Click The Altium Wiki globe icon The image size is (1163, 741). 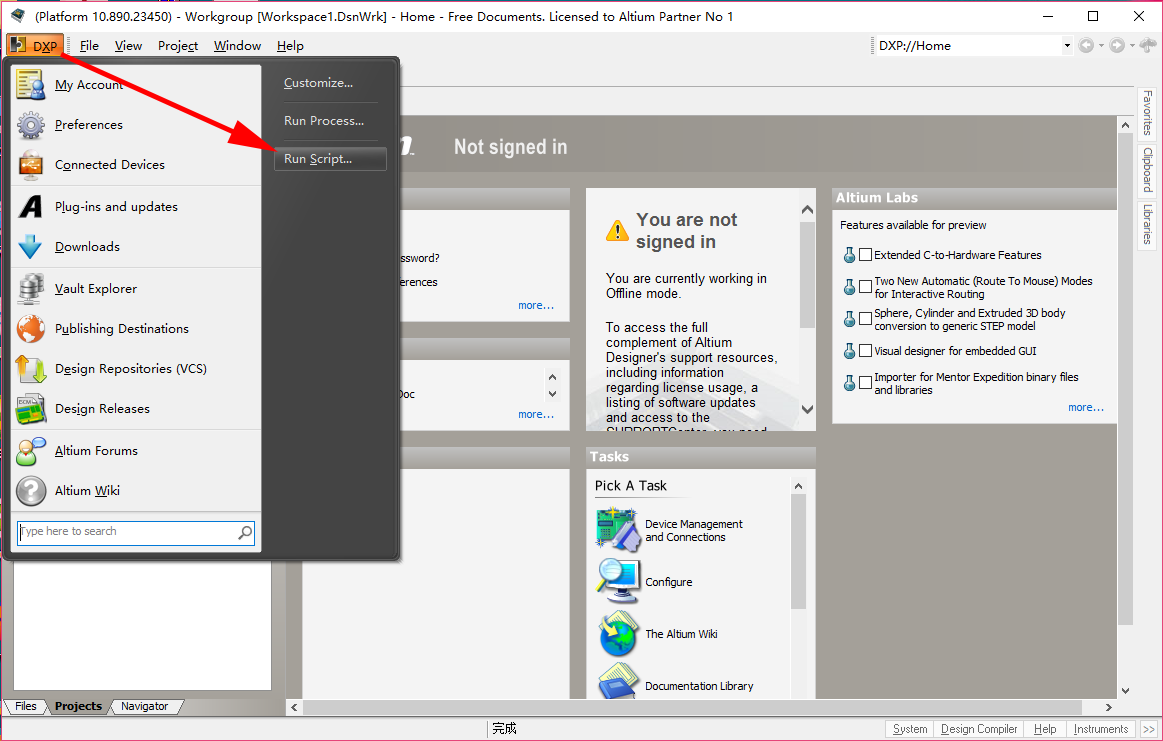click(x=617, y=633)
